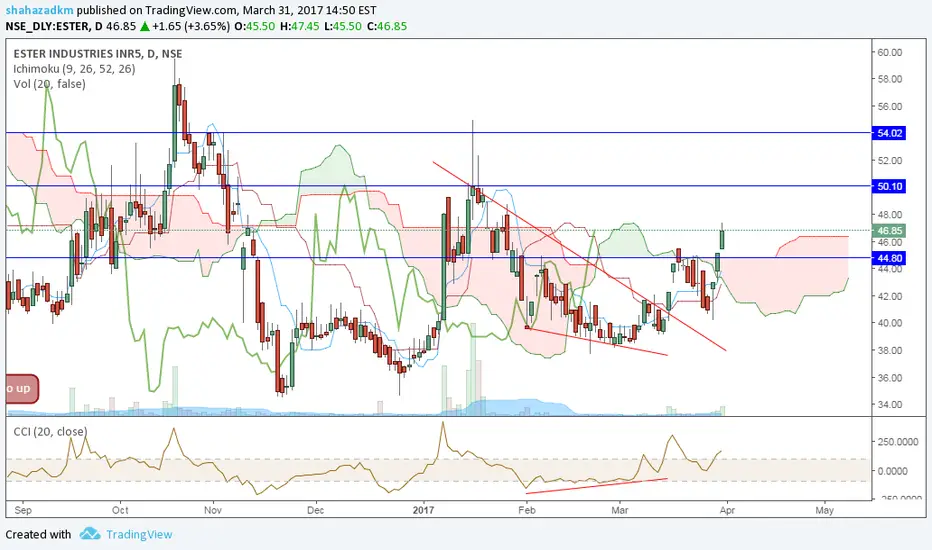Select the 50.10 price level label
This screenshot has width=932, height=550.
[x=889, y=186]
